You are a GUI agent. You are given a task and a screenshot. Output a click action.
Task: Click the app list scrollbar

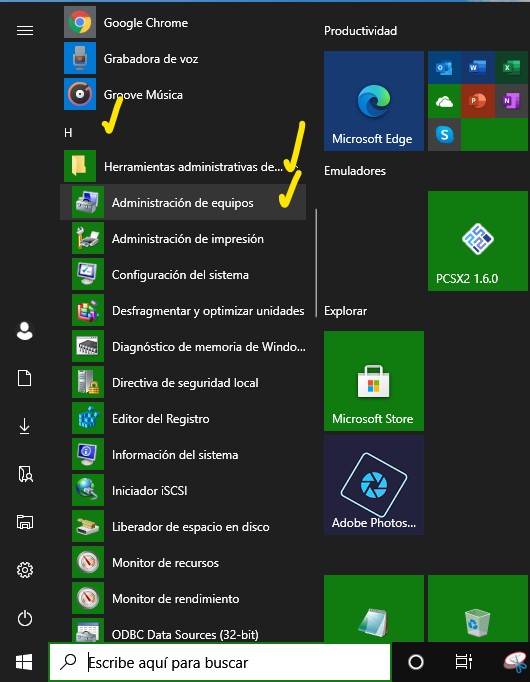click(x=316, y=263)
